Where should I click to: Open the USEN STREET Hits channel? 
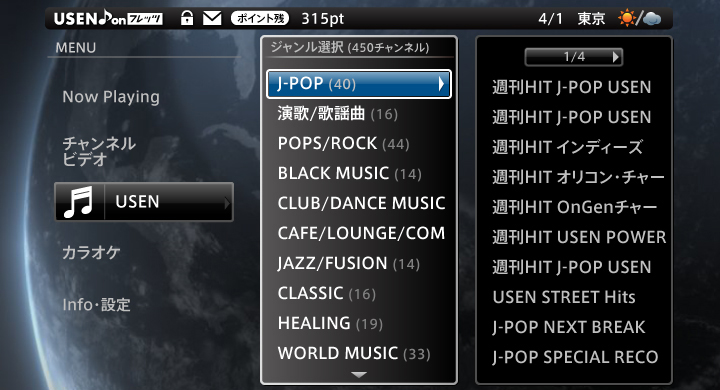[x=564, y=297]
